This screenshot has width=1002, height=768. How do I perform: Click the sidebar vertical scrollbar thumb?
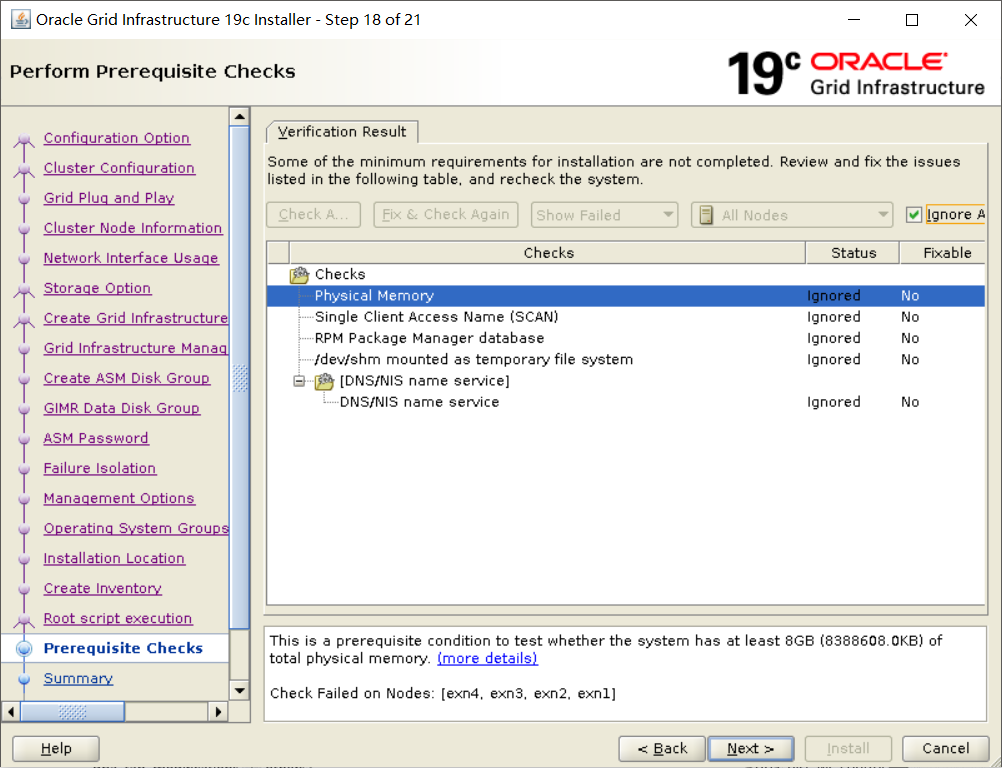tap(240, 378)
